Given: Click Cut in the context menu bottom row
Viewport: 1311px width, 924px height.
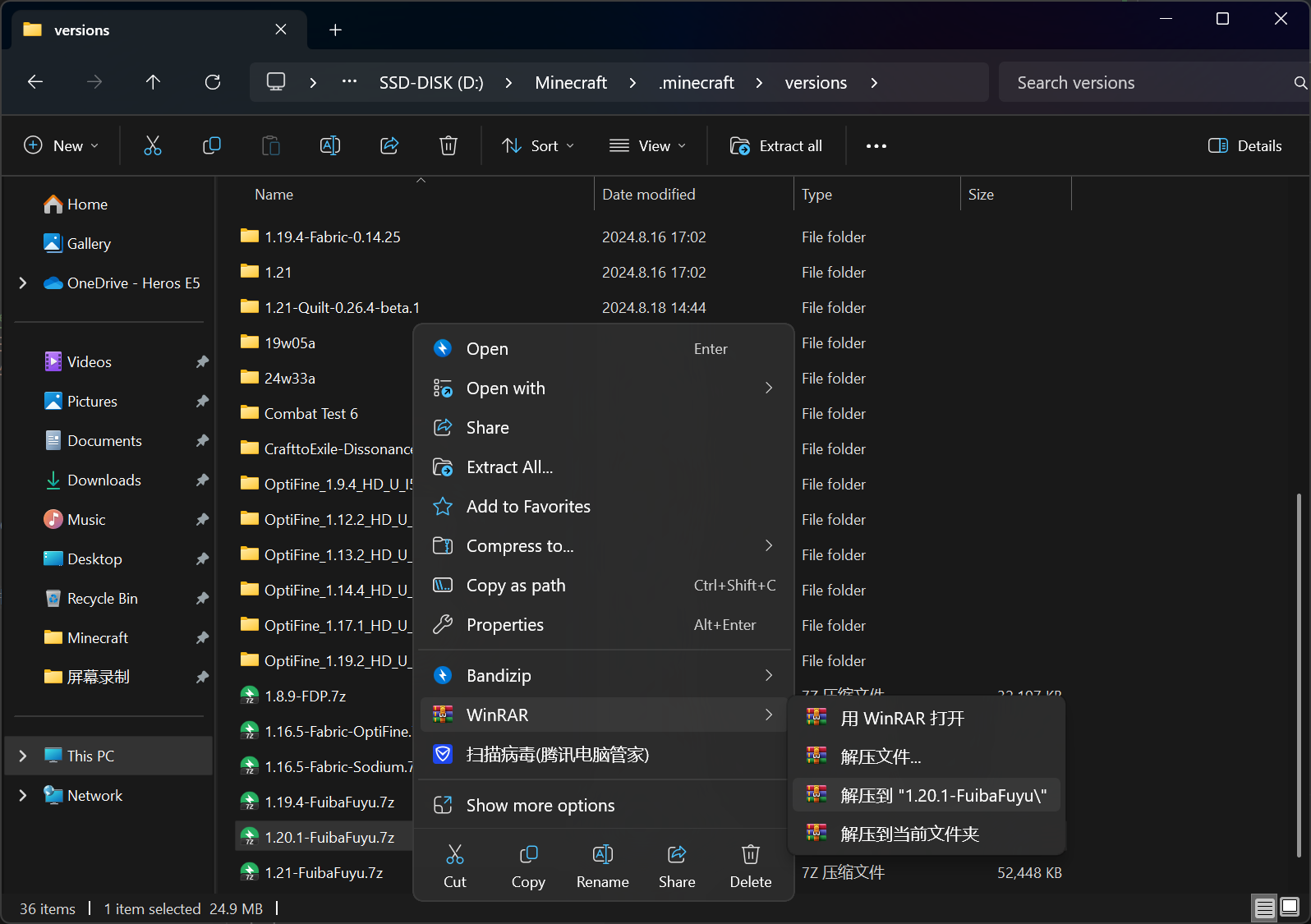Looking at the screenshot, I should tap(455, 866).
